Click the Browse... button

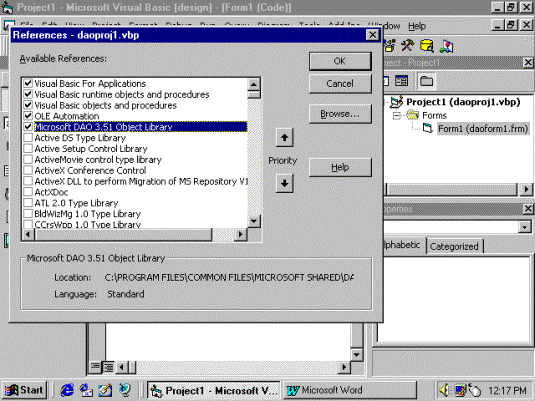click(x=340, y=114)
